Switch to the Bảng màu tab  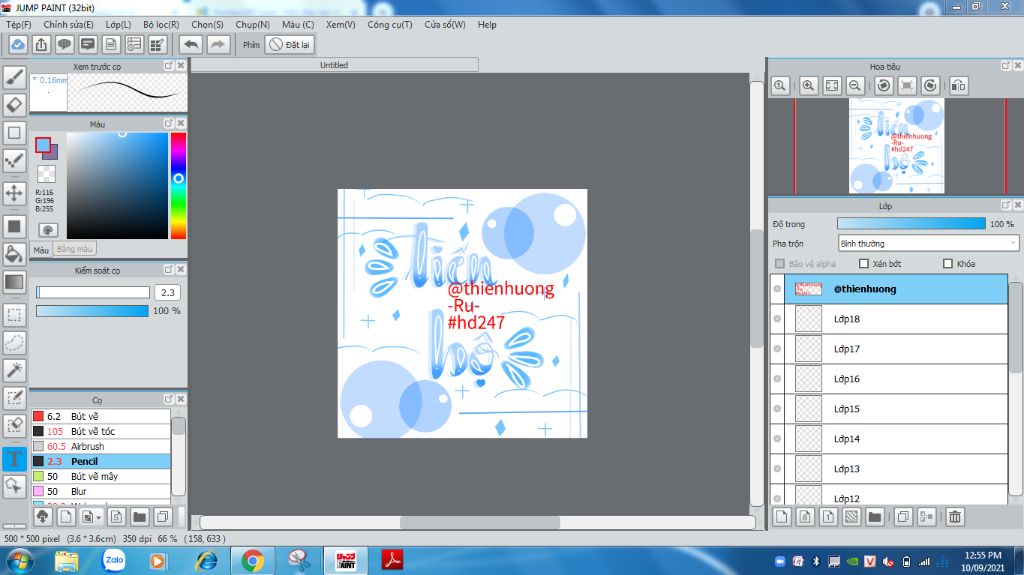tap(74, 249)
